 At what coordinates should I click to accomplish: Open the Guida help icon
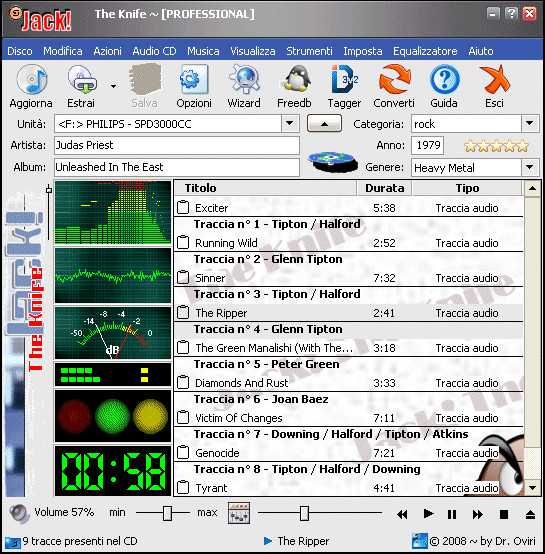click(444, 79)
